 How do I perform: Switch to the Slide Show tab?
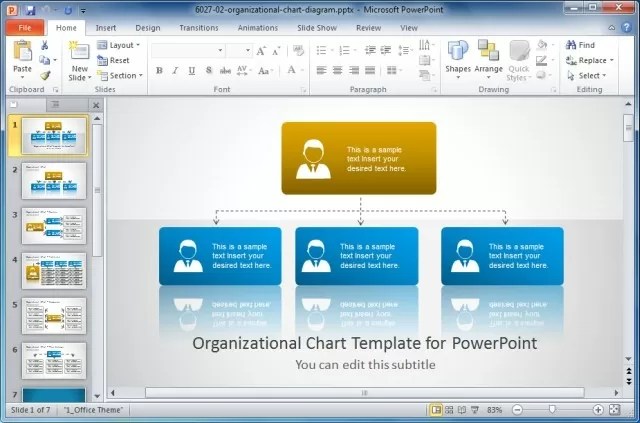point(317,28)
